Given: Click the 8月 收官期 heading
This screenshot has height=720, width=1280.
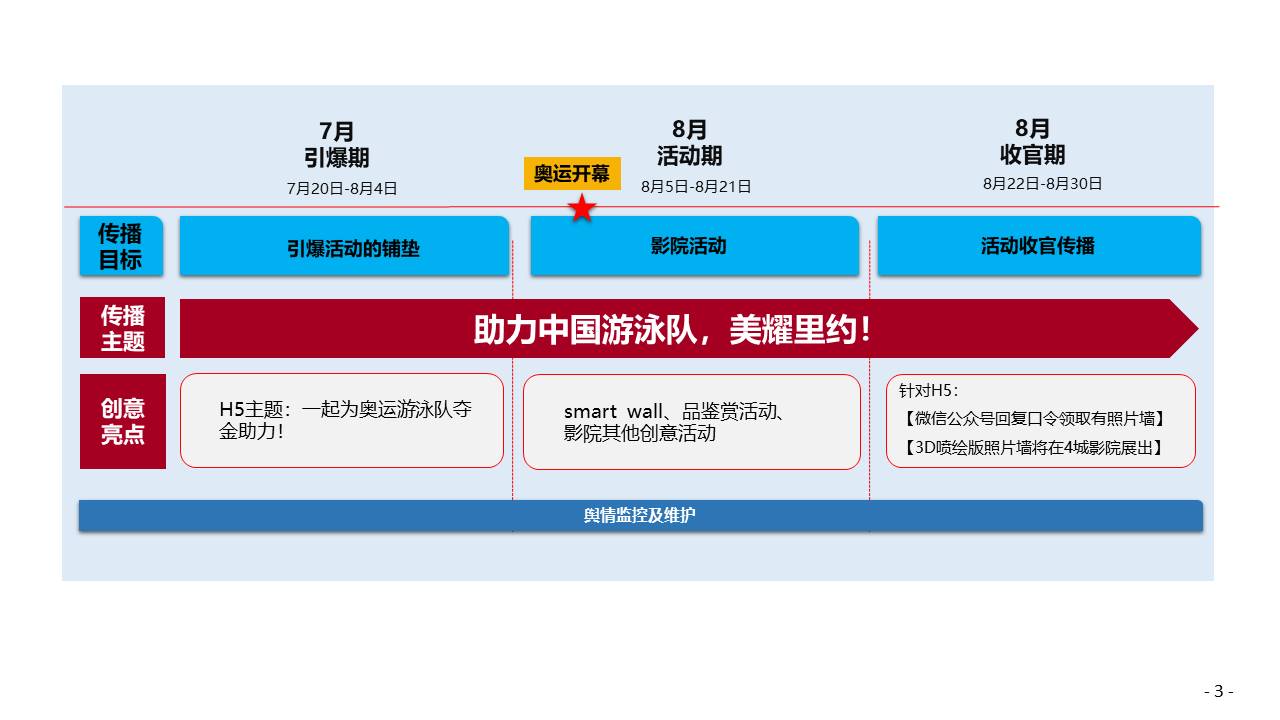Looking at the screenshot, I should [x=1033, y=142].
